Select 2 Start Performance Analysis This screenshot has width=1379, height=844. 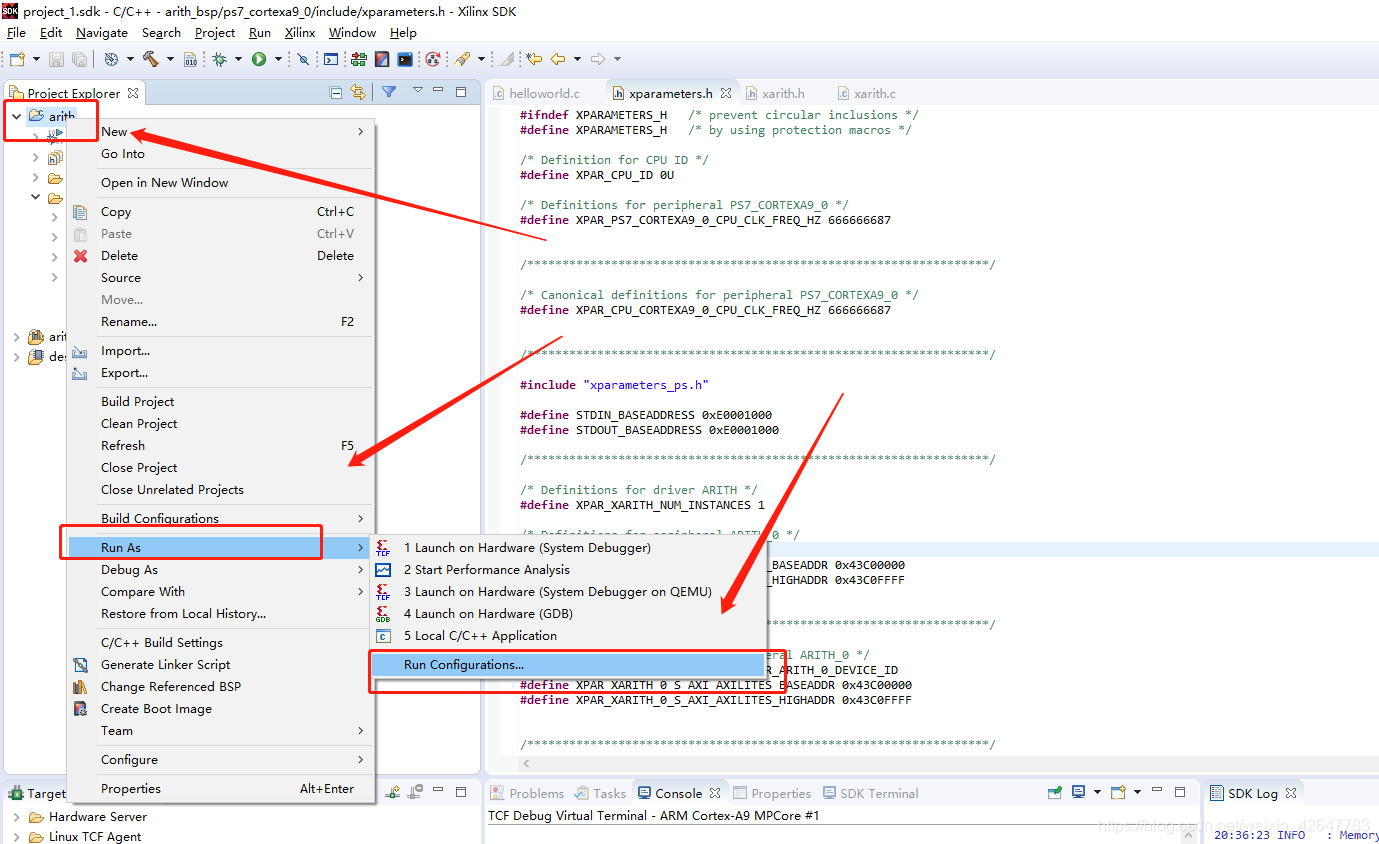coord(569,570)
